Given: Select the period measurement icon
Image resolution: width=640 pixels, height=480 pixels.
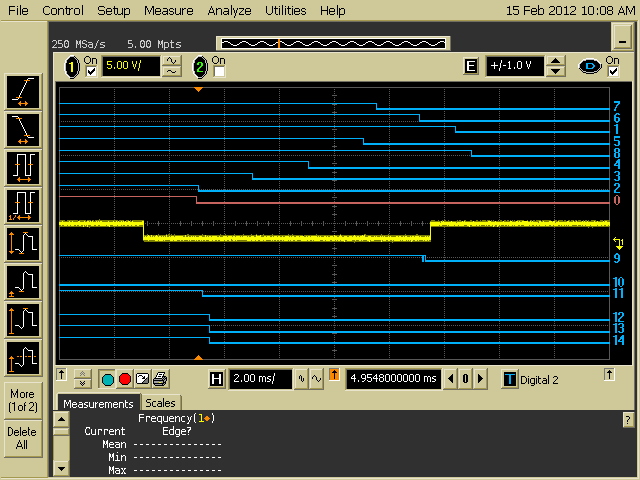Looking at the screenshot, I should [23, 168].
